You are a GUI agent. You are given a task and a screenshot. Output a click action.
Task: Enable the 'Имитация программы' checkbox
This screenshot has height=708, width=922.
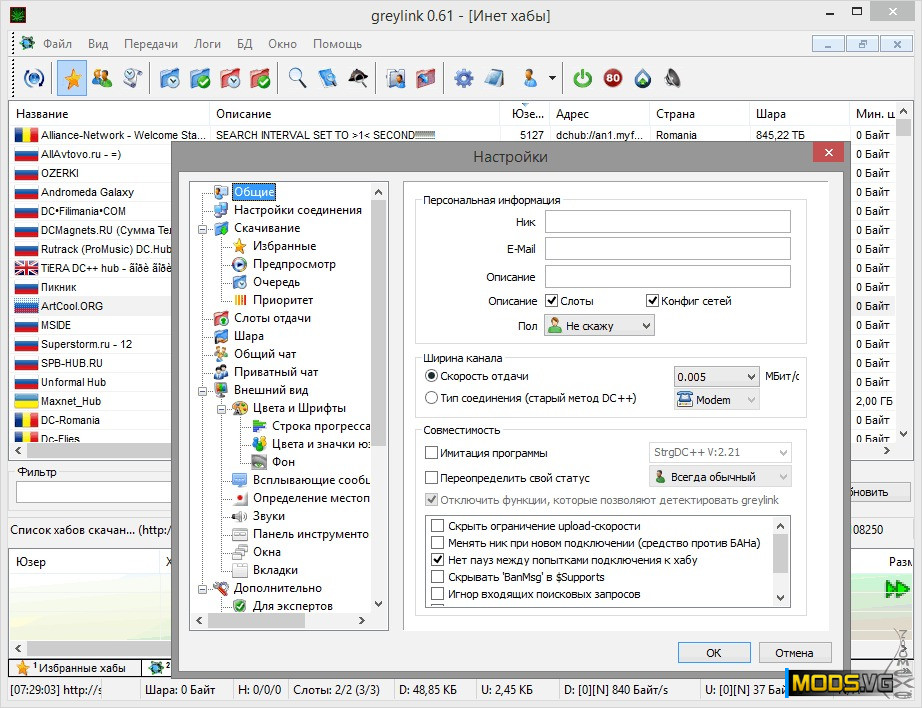tap(432, 453)
